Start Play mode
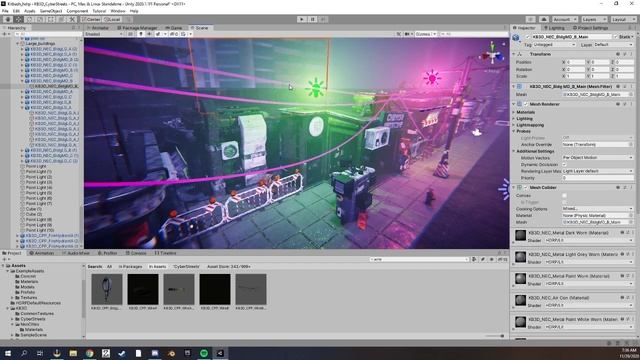This screenshot has height=360, width=640. tap(302, 19)
